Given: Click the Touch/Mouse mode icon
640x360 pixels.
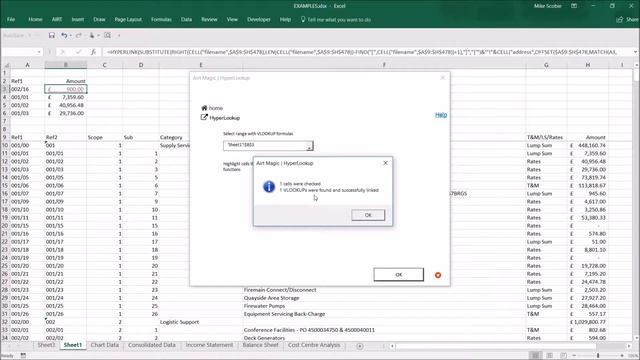Looking at the screenshot, I should [x=92, y=36].
